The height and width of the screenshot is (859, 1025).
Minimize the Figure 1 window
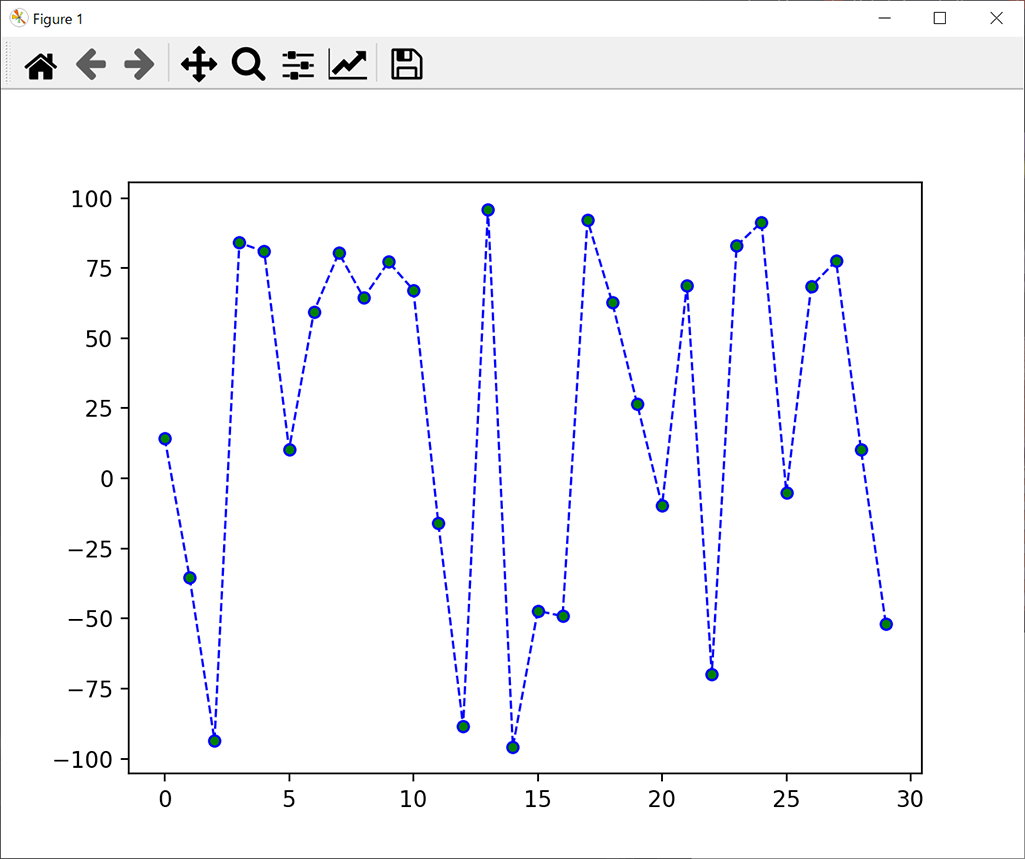click(884, 18)
